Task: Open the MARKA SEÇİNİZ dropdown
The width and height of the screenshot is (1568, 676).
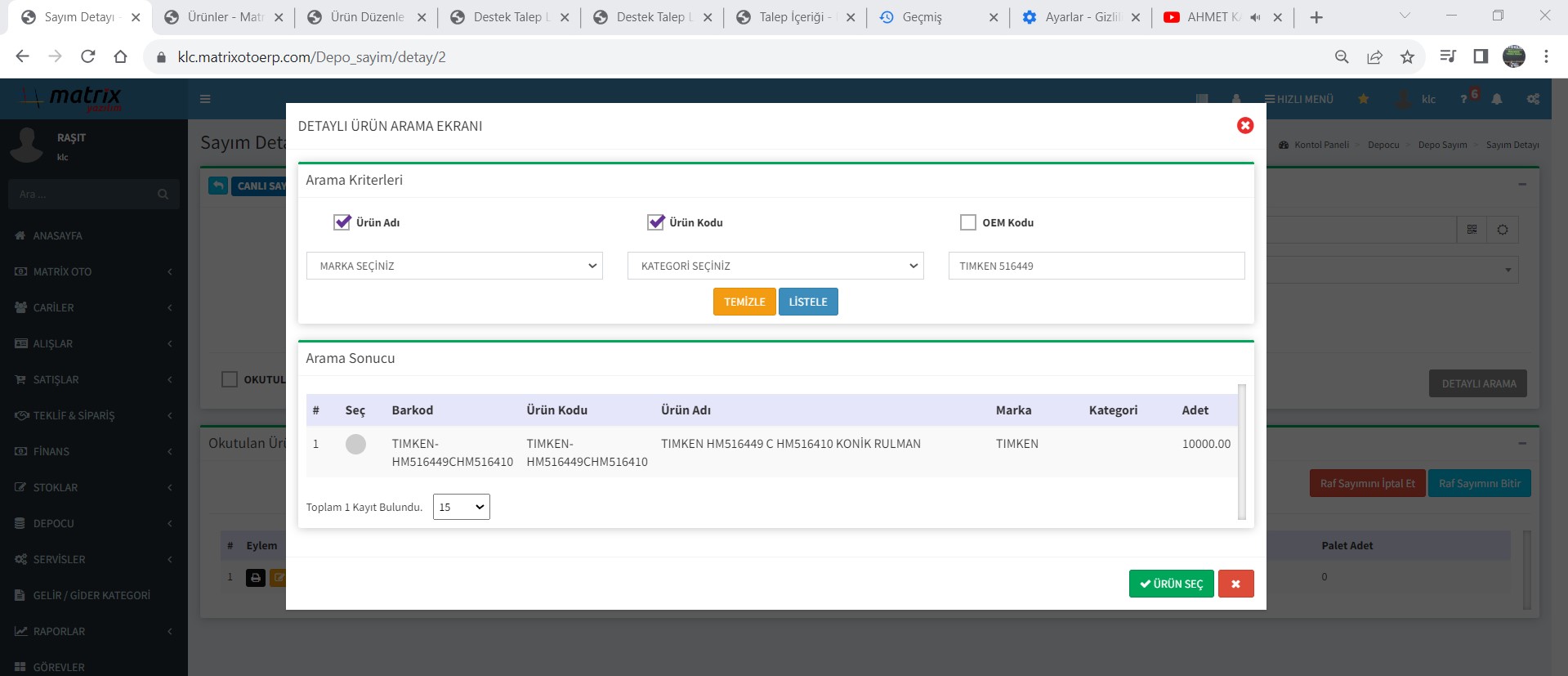Action: (x=454, y=266)
